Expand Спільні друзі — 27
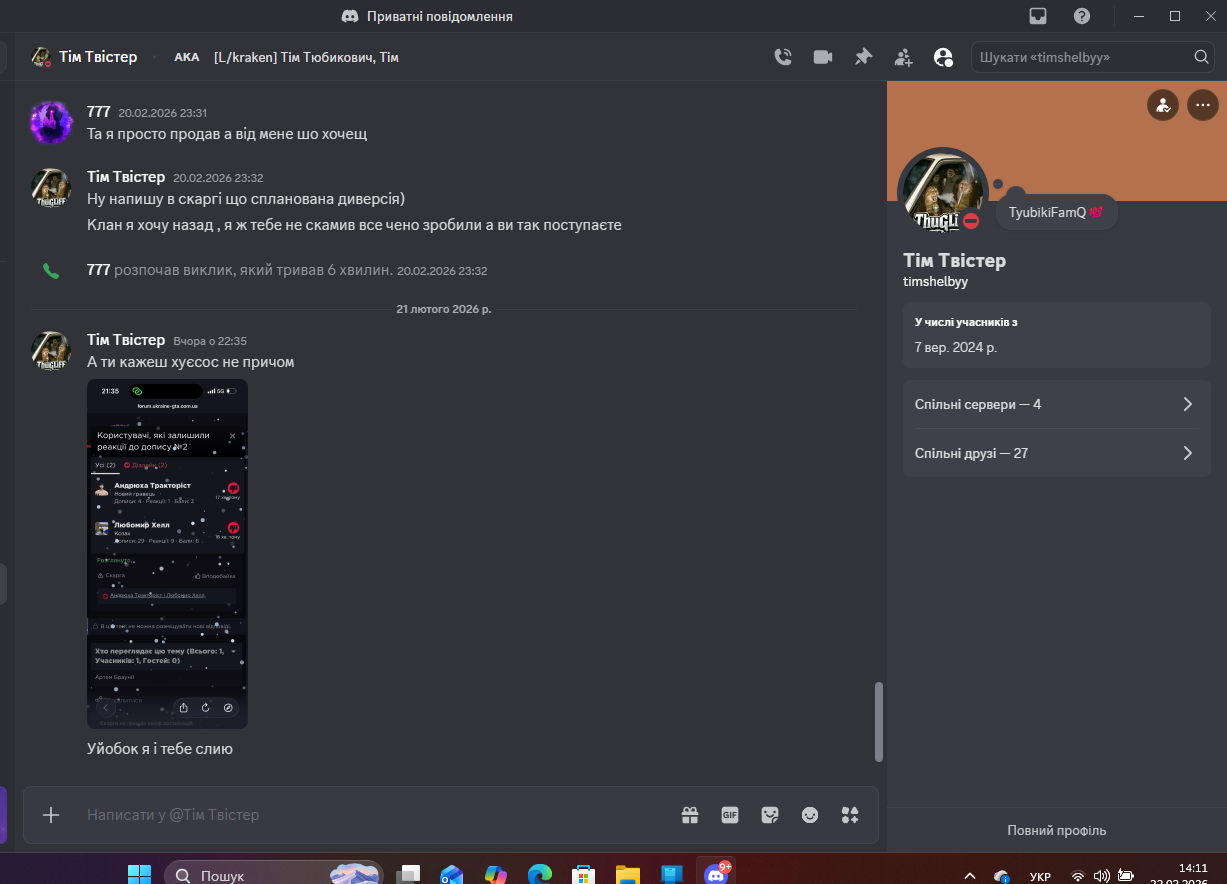This screenshot has width=1227, height=884. pyautogui.click(x=1056, y=453)
